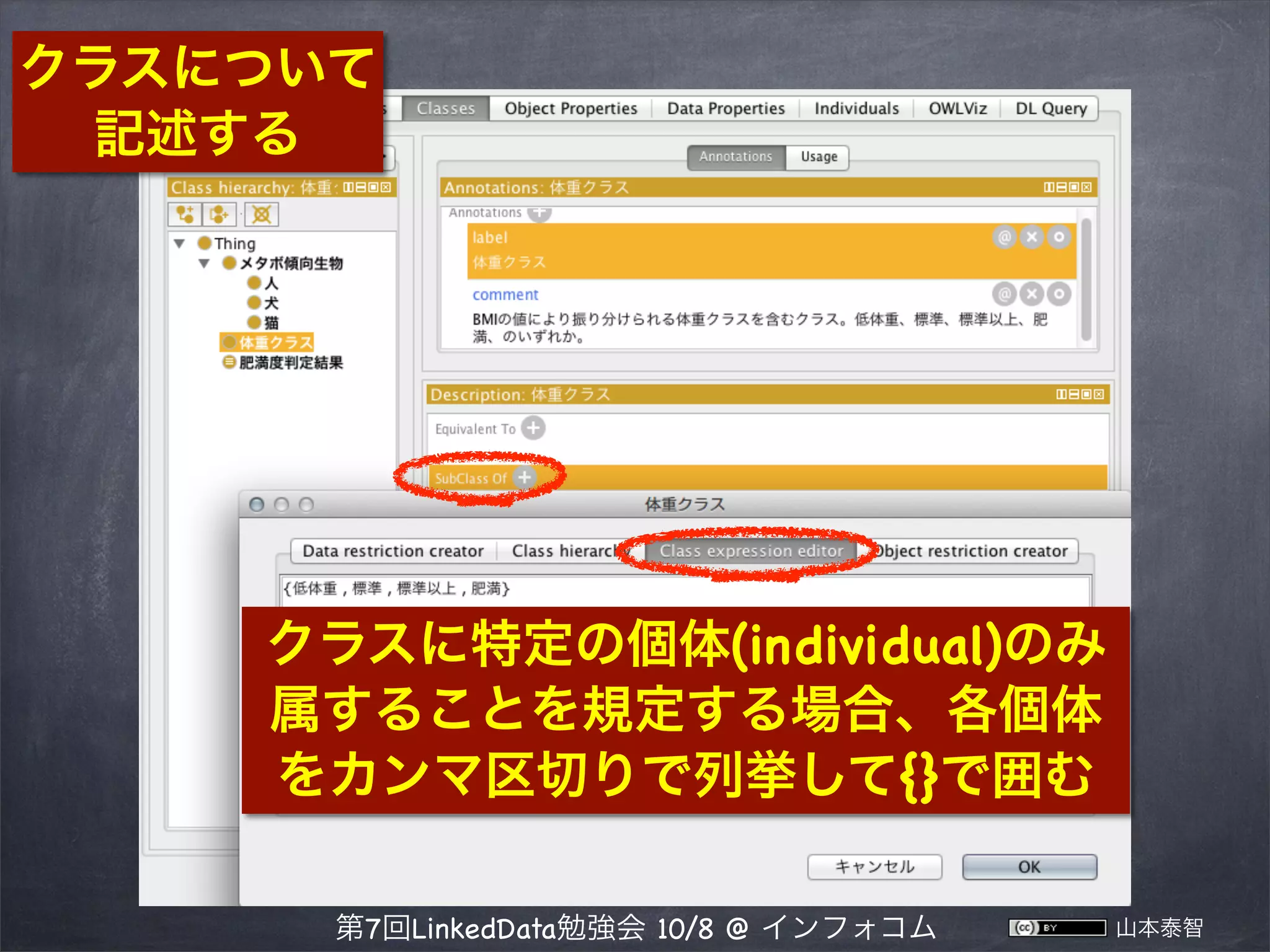
Task: Switch to the Classes tab
Action: point(446,108)
